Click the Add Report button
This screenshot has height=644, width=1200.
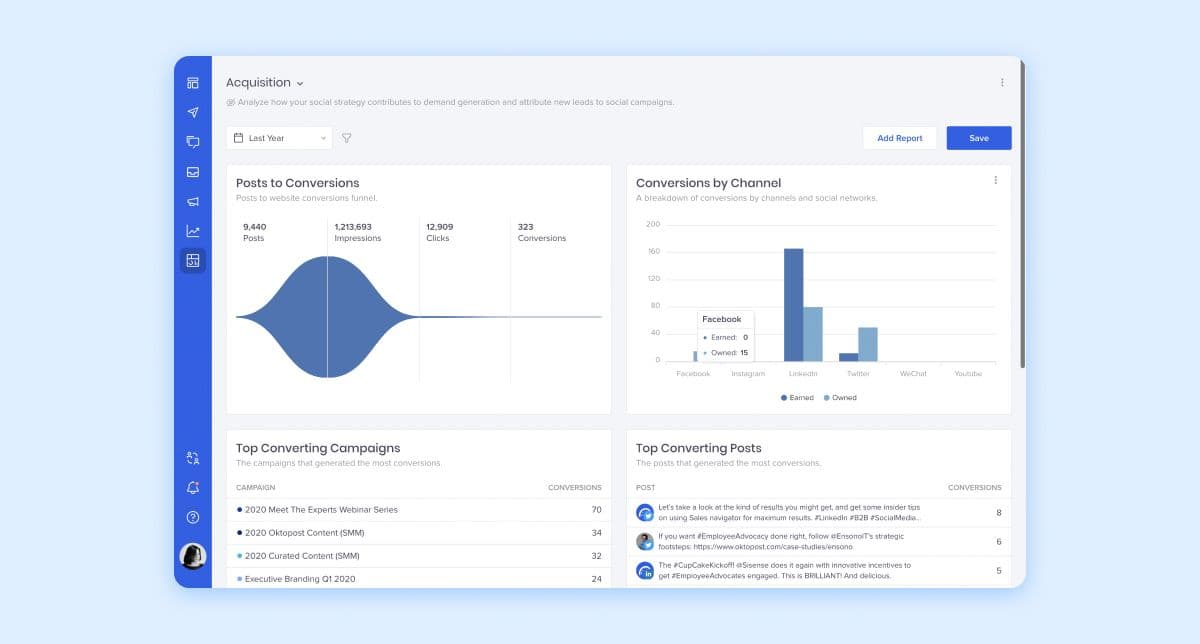pos(900,138)
